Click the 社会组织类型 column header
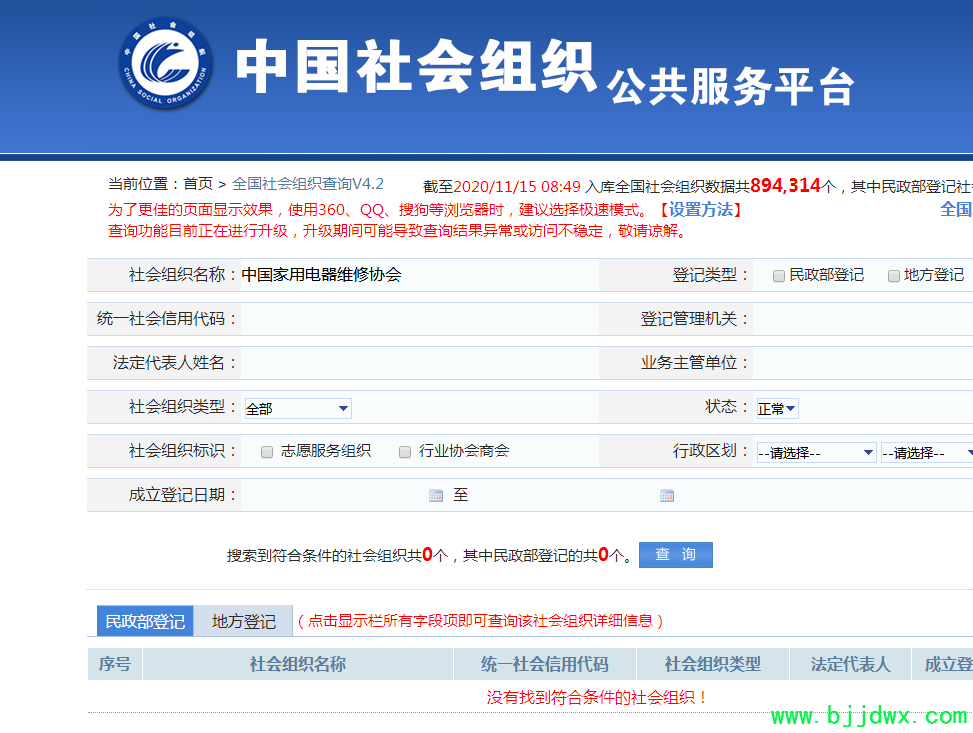The width and height of the screenshot is (973, 733). [x=713, y=664]
